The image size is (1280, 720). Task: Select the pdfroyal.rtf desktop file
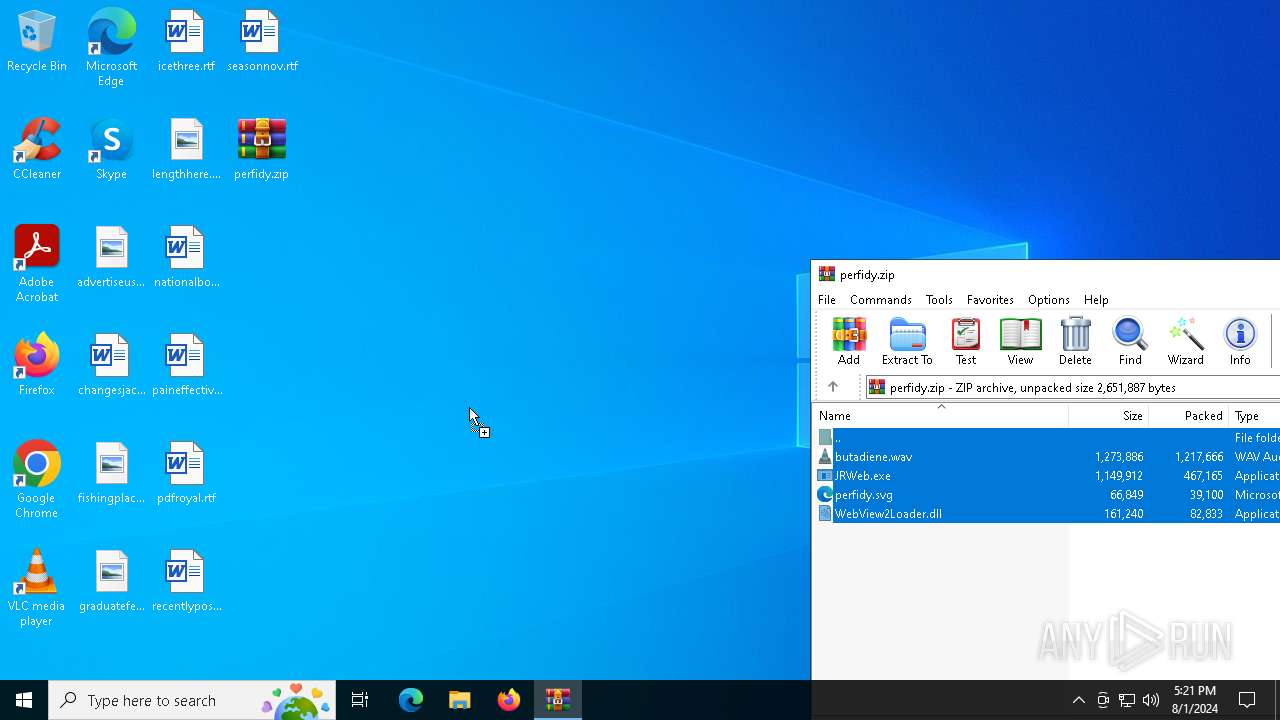point(186,474)
